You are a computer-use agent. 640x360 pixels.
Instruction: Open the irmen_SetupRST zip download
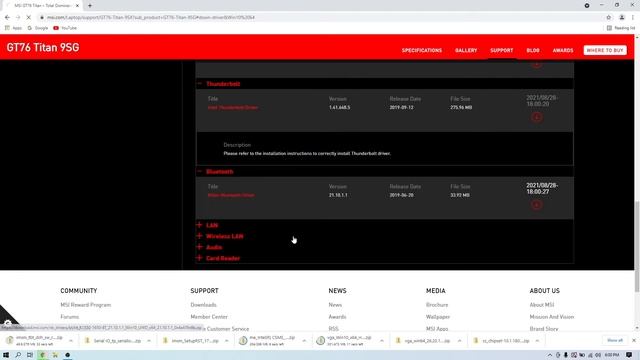pos(191,340)
